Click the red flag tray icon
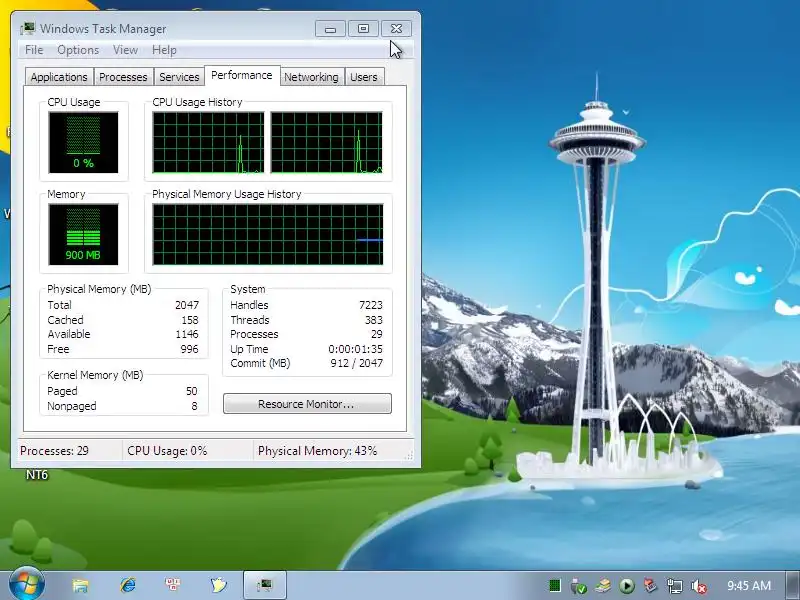This screenshot has width=800, height=600. tap(650, 585)
